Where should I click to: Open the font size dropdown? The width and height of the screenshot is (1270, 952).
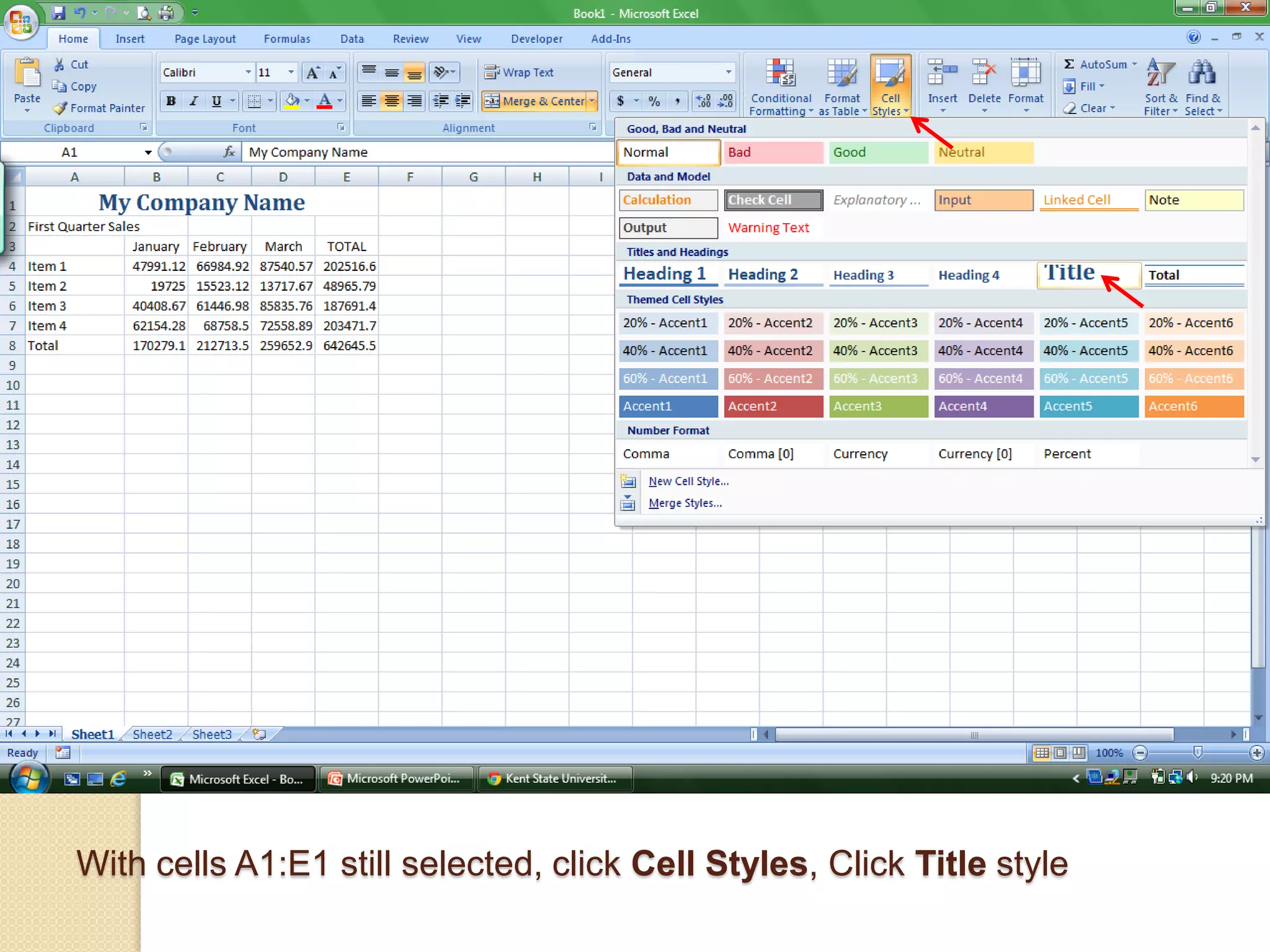[291, 73]
